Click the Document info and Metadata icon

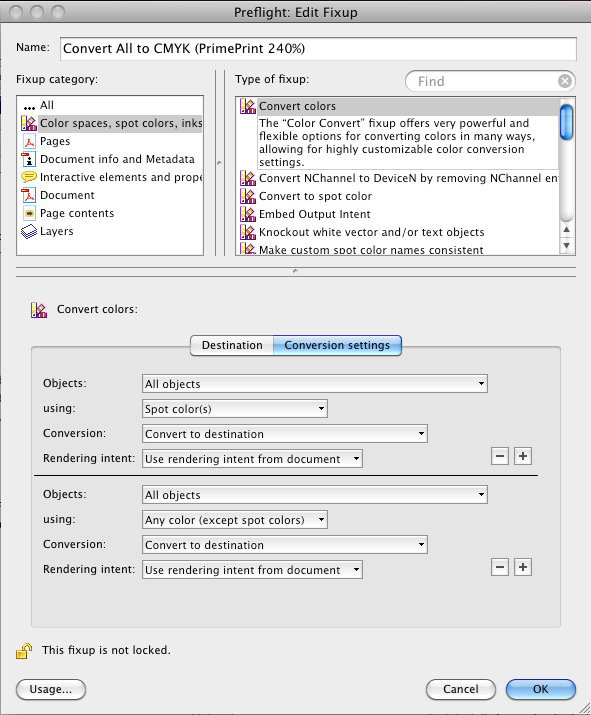[29, 159]
